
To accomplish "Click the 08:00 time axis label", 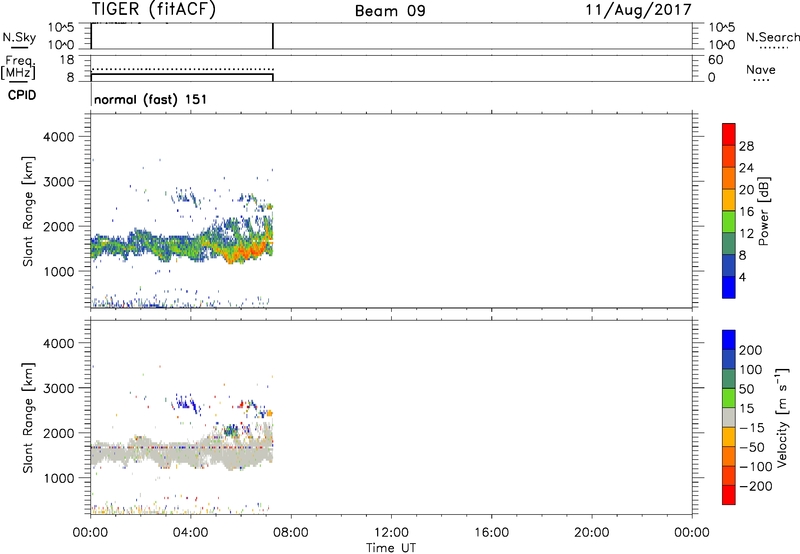I will (291, 533).
